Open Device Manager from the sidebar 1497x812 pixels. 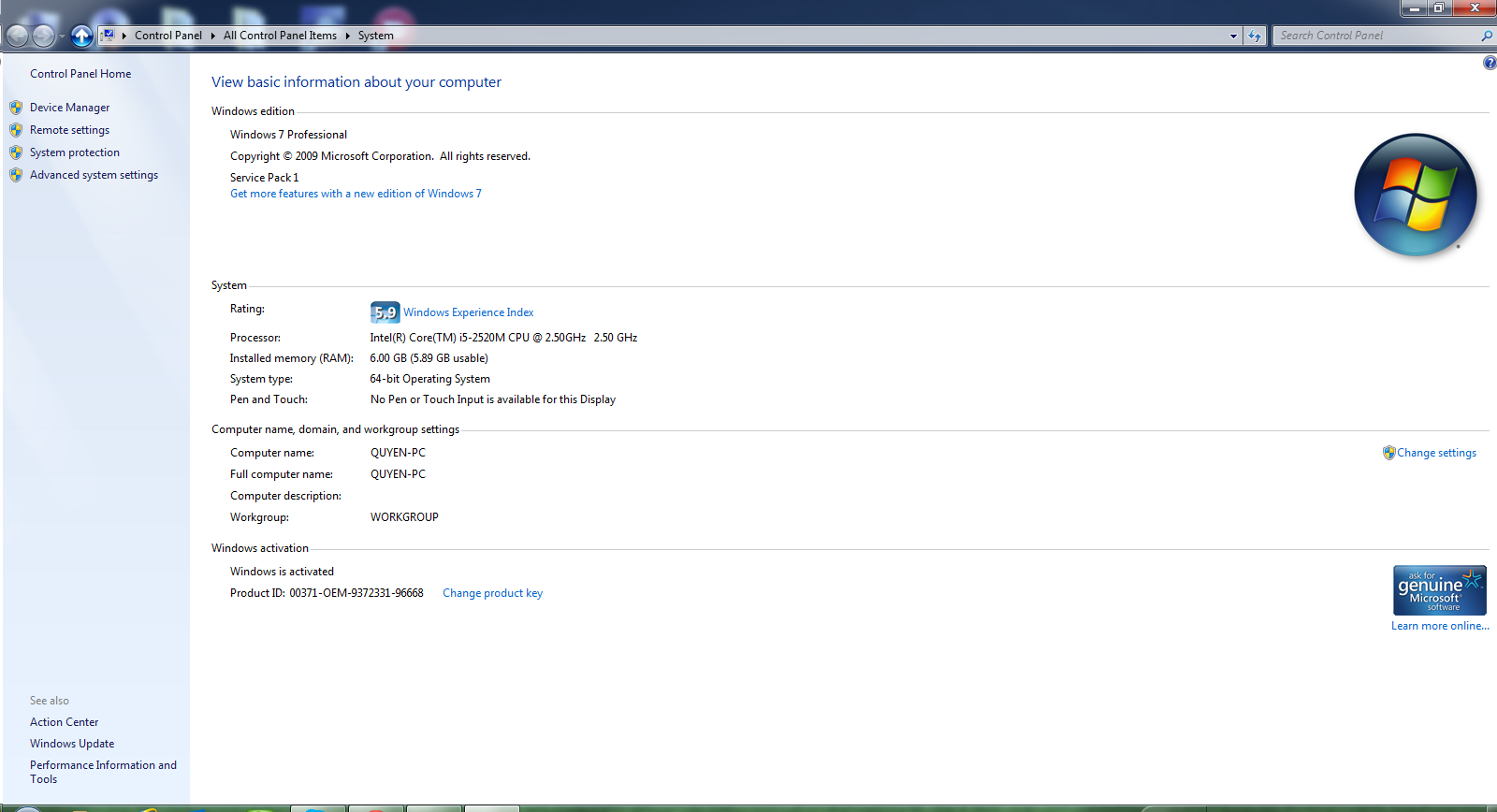[x=69, y=108]
